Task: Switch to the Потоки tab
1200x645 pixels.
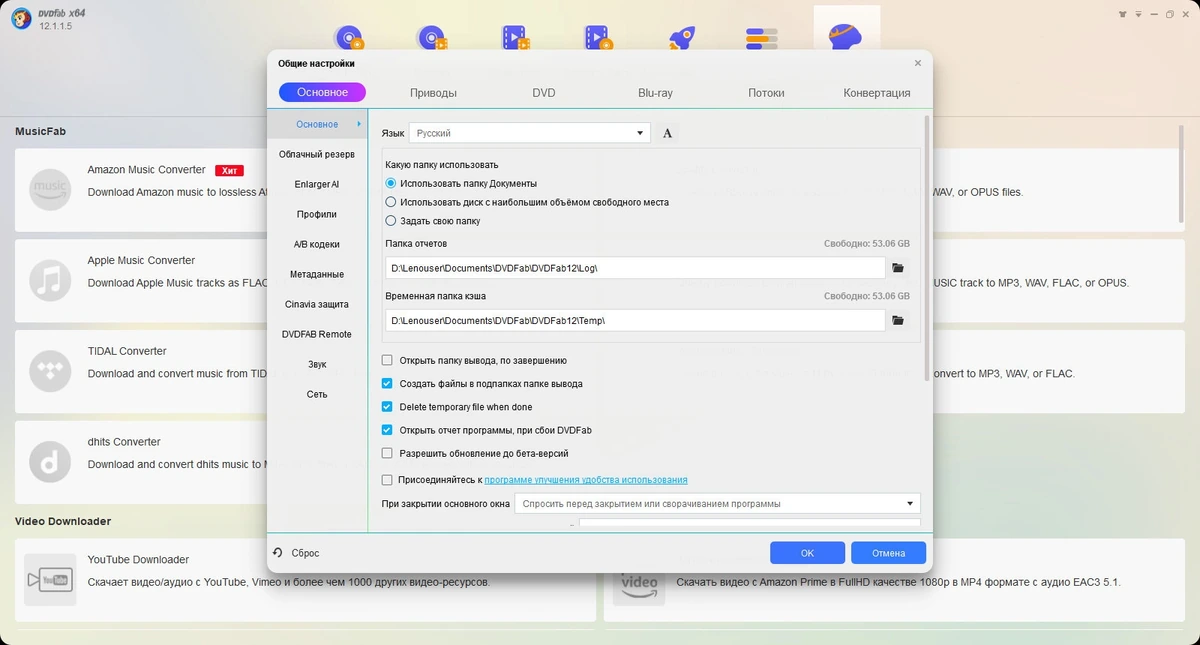Action: 766,93
